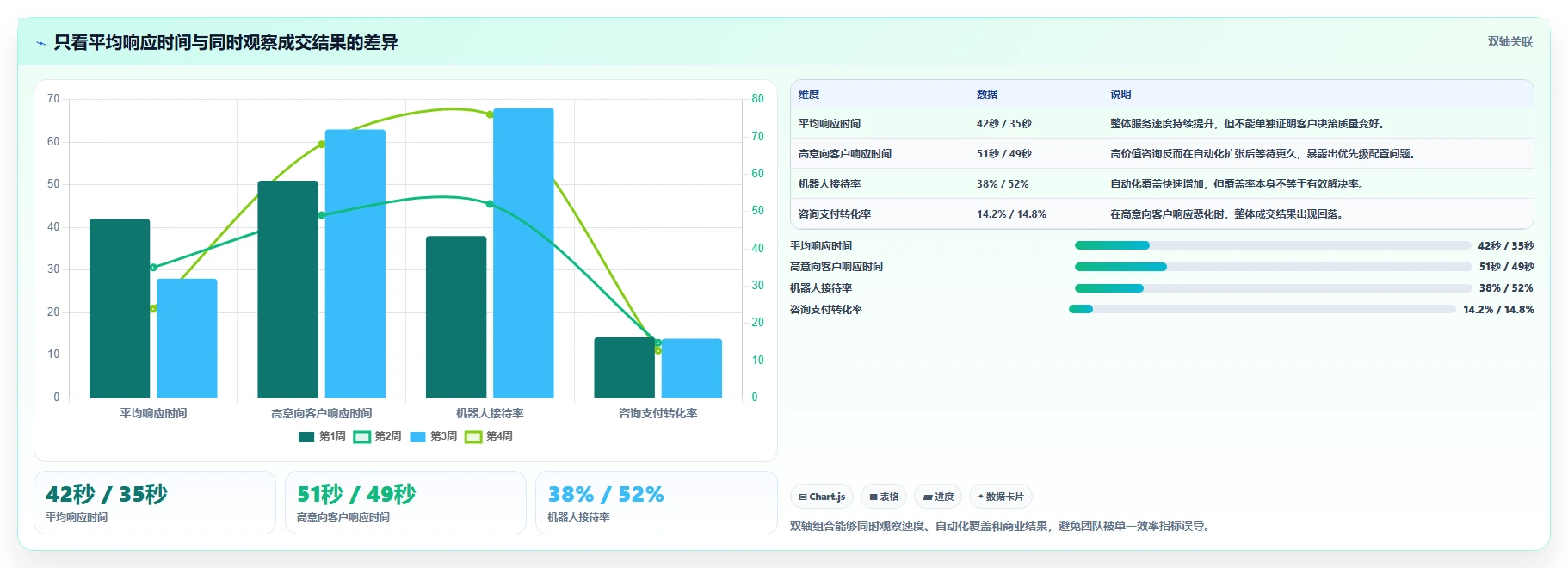The width and height of the screenshot is (1568, 568).
Task: Click the 第4周 line peak point above 机器人接待率
Action: click(x=490, y=114)
